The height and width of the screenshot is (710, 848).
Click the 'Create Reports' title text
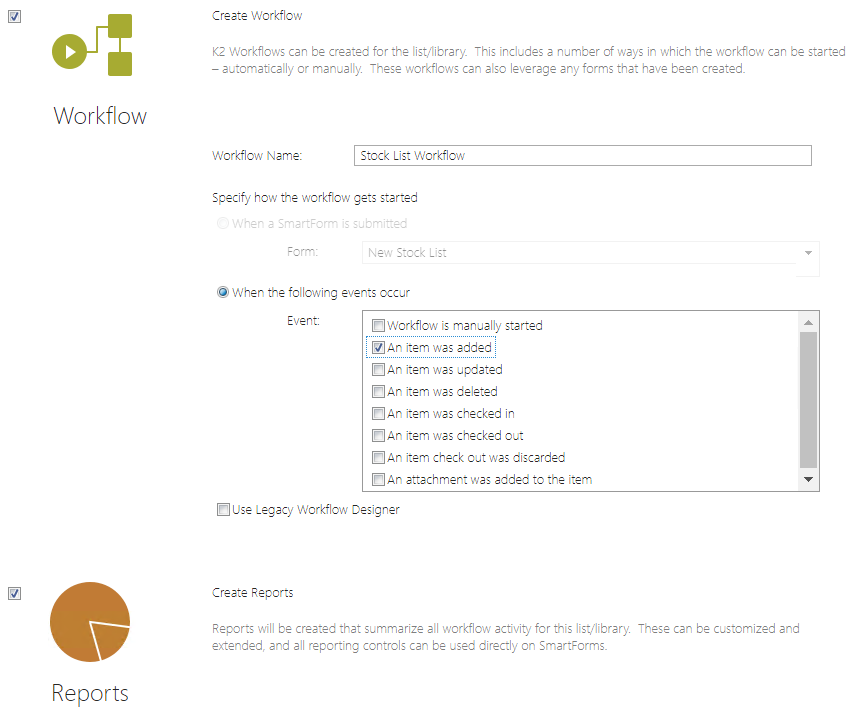pos(253,593)
